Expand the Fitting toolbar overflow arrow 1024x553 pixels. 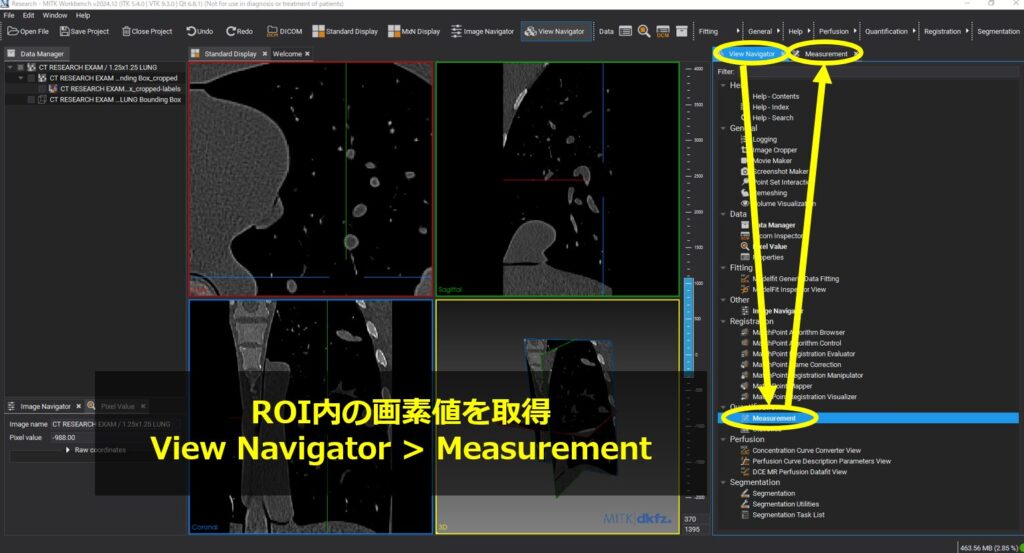[738, 31]
